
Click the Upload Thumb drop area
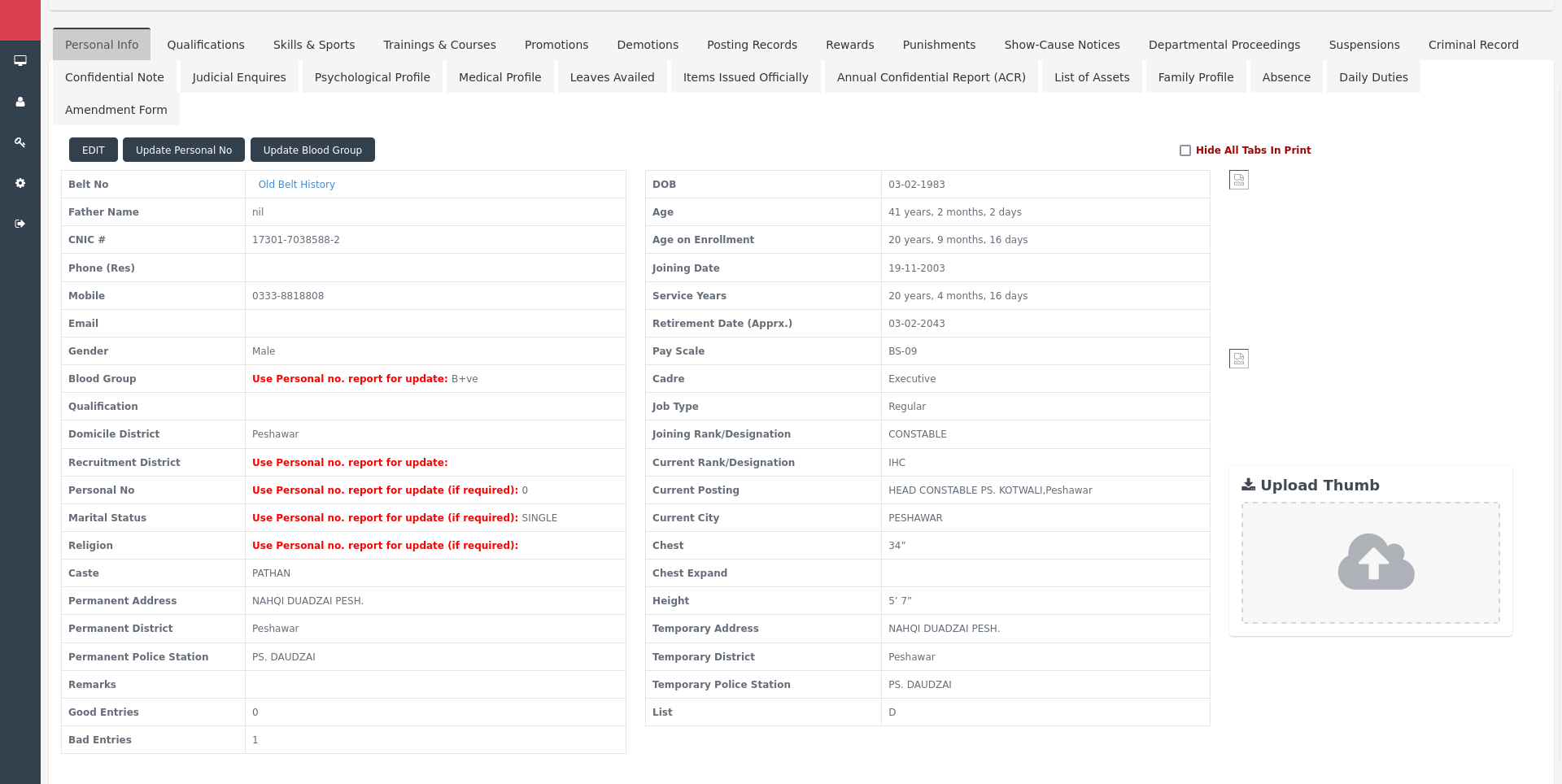pyautogui.click(x=1371, y=563)
